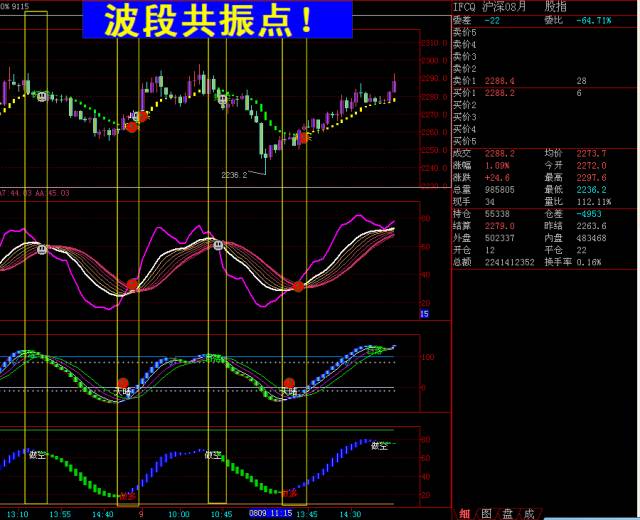Screen dimensions: 640x520
Task: Click the second red dot in the oscillator panel
Action: [289, 383]
